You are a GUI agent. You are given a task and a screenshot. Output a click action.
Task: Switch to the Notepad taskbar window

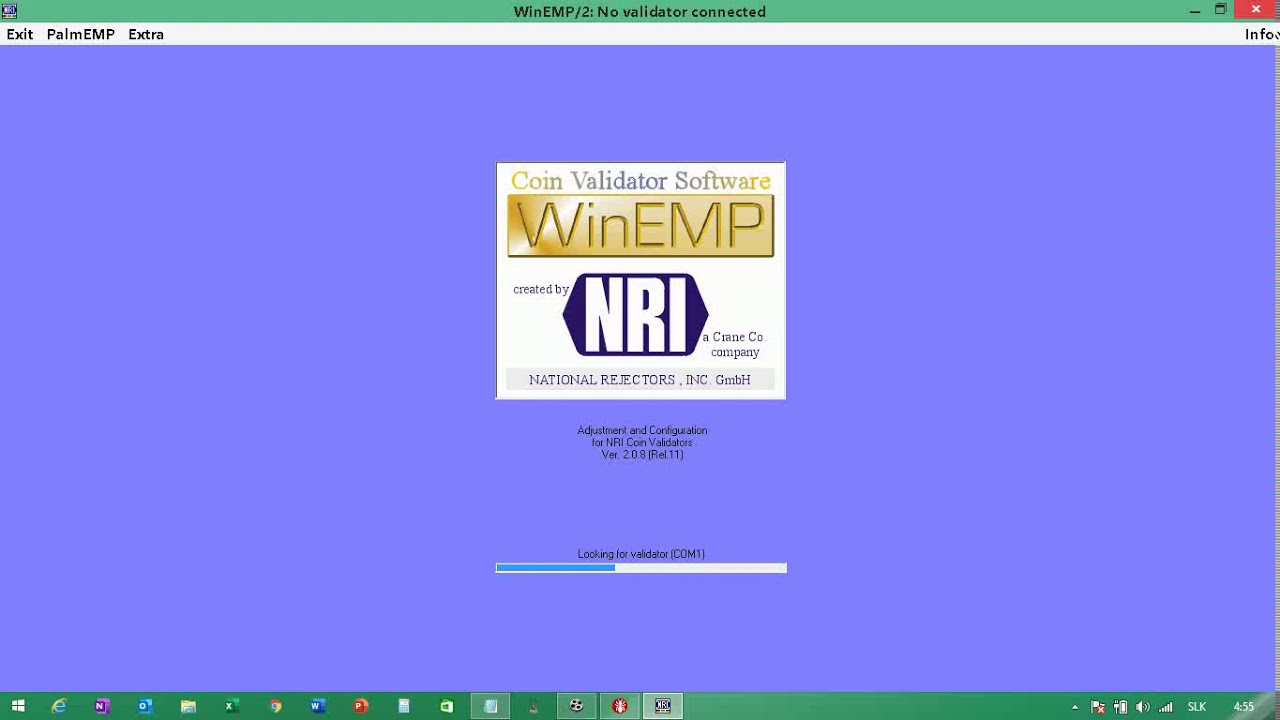point(490,706)
